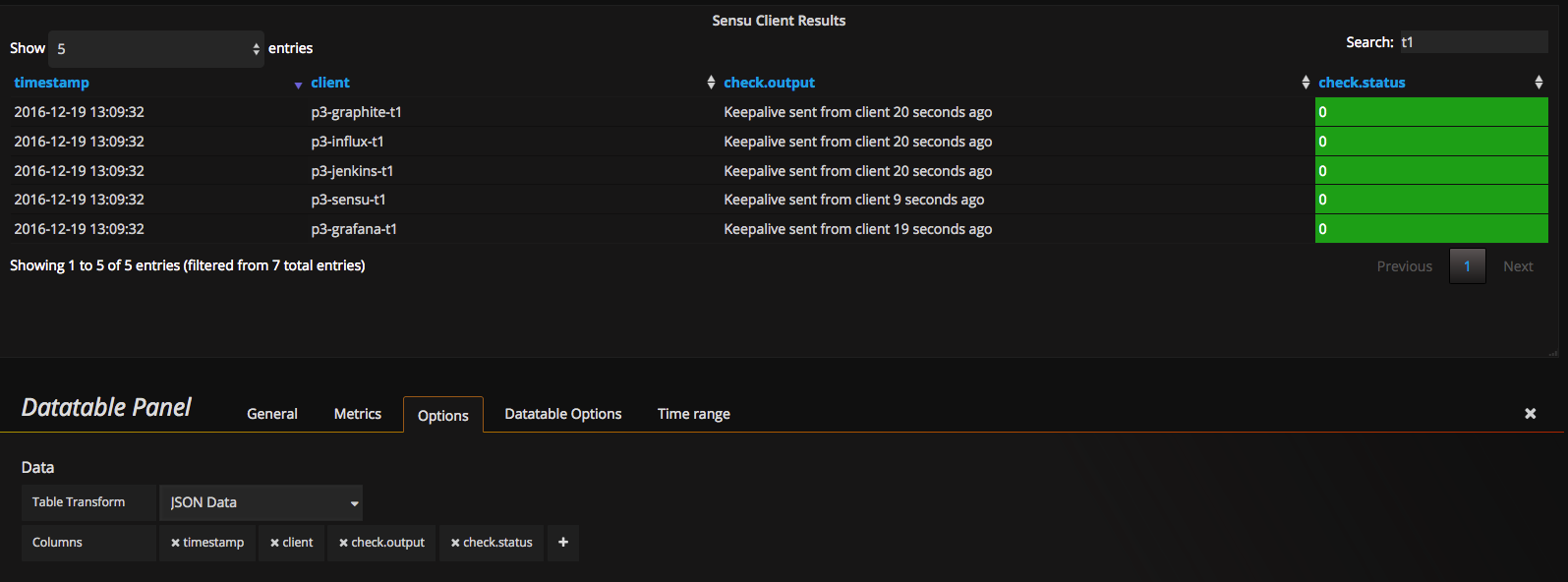Viewport: 1568px width, 582px height.
Task: Open the Show entries count dropdown
Action: (x=156, y=49)
